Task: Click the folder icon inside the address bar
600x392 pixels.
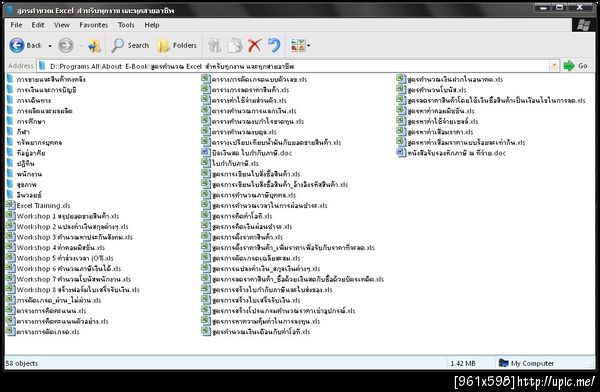Action: click(x=42, y=66)
